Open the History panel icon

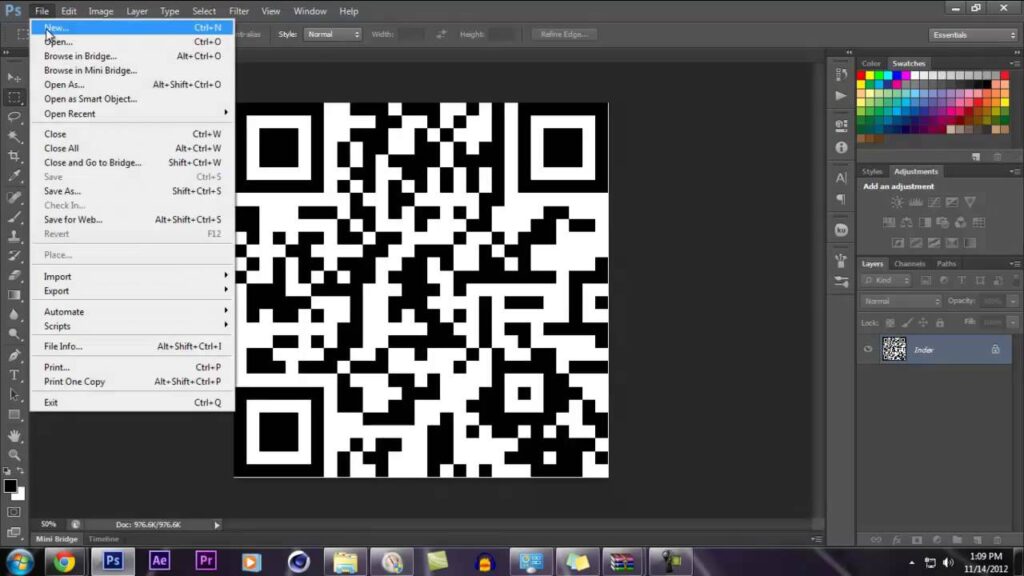point(841,75)
